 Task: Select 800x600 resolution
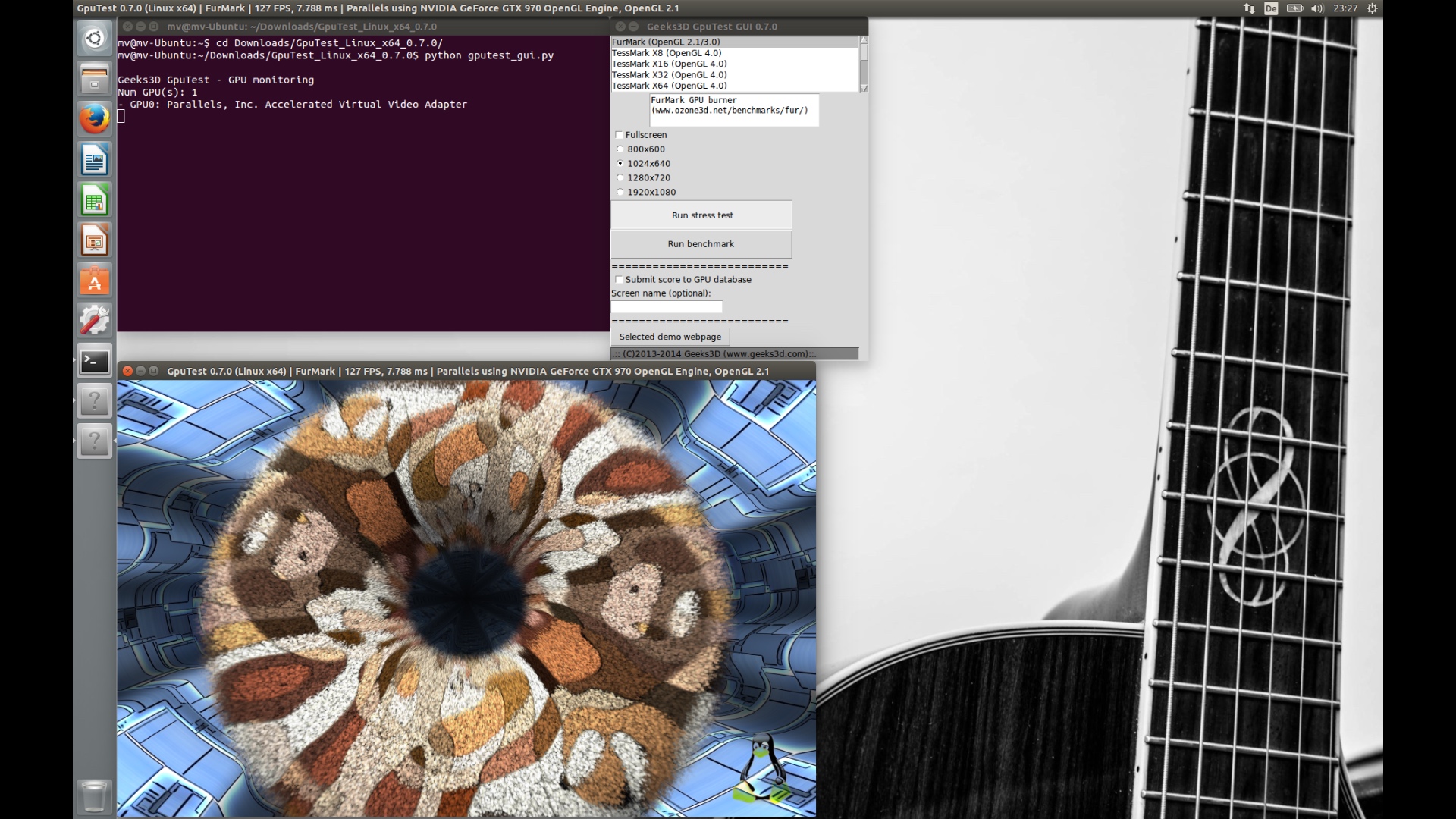[x=620, y=149]
